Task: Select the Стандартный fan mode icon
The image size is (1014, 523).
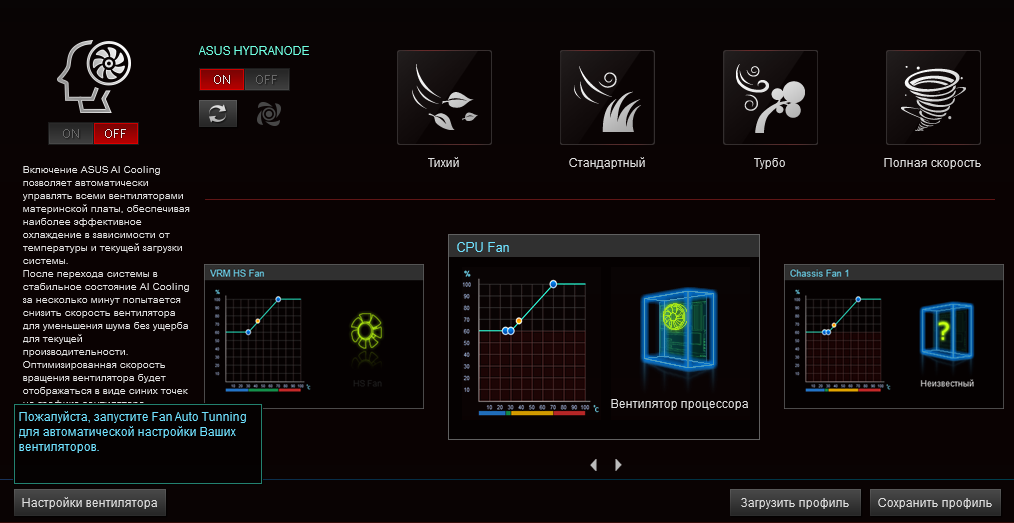Action: click(x=607, y=97)
